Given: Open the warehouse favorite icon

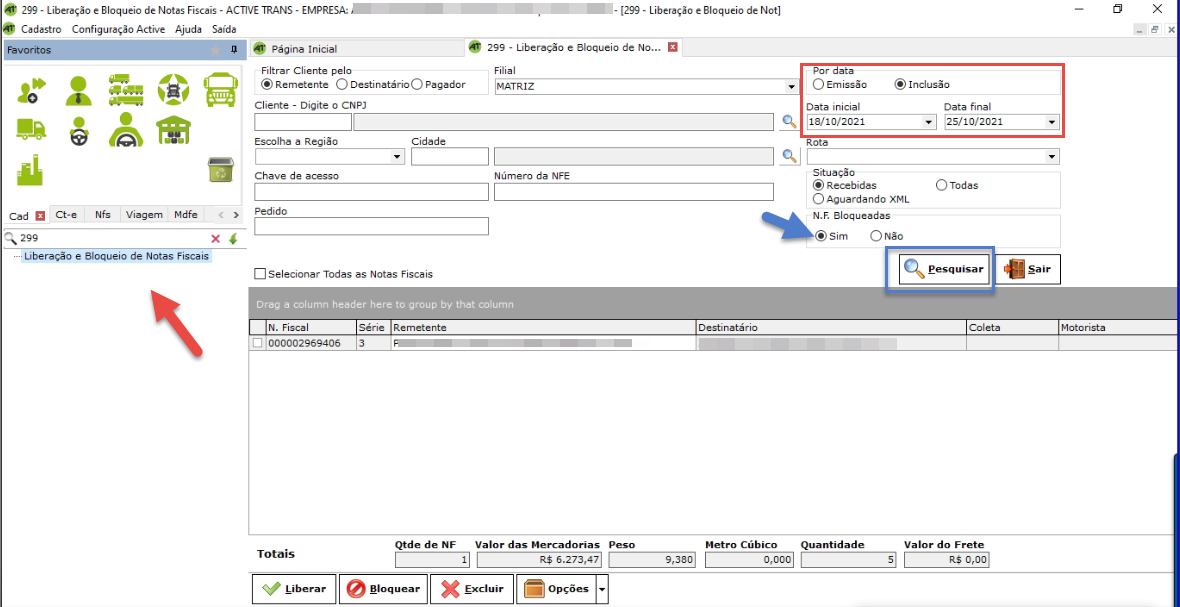Looking at the screenshot, I should [173, 129].
